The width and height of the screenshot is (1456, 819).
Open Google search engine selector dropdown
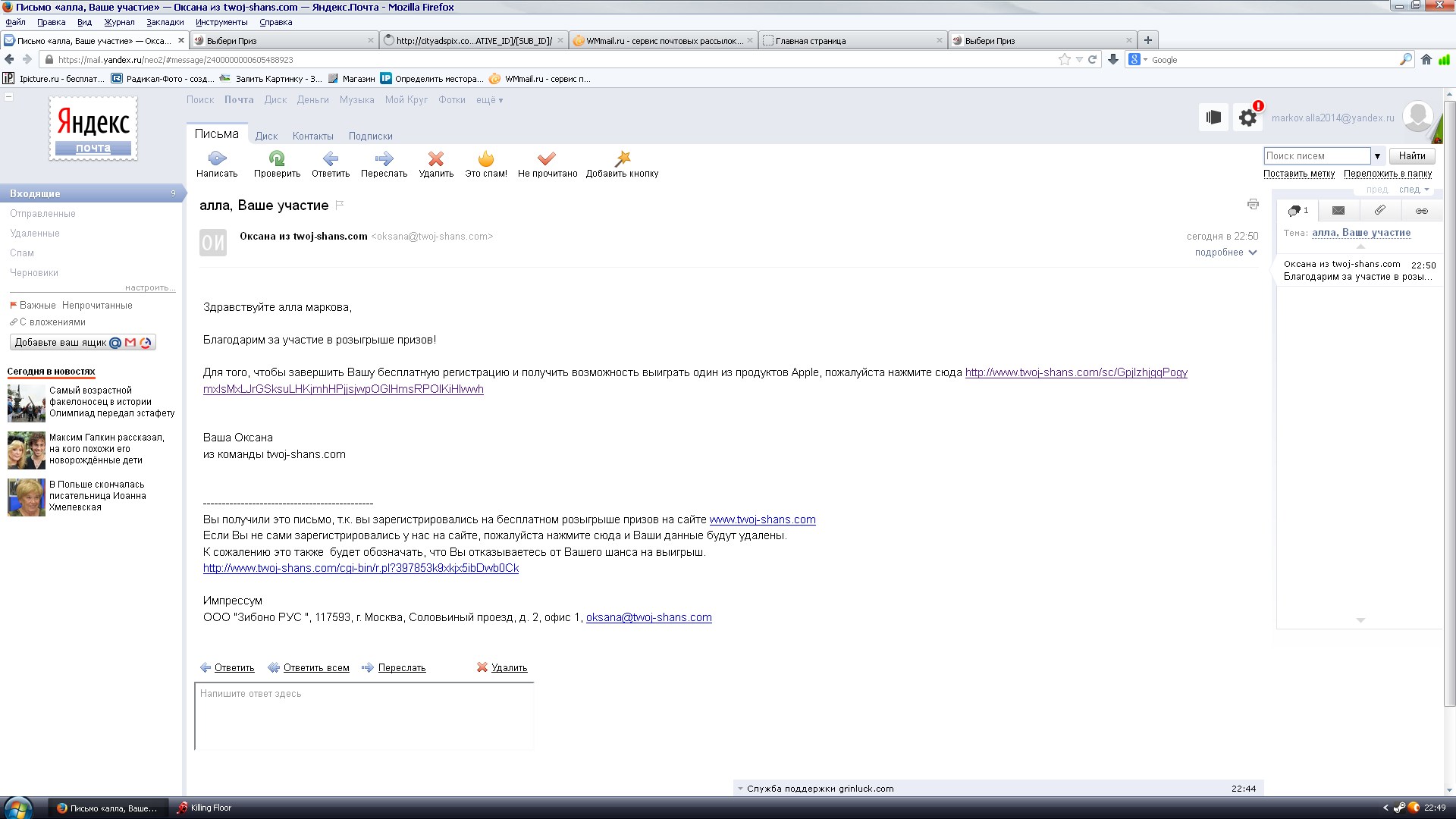pos(1138,59)
